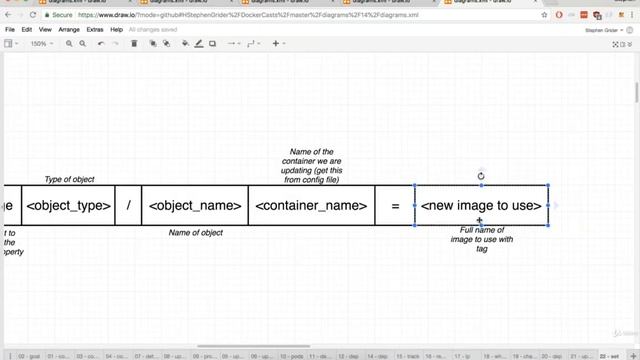The height and width of the screenshot is (360, 640).
Task: Open connection arrow style dropdown
Action: coord(234,43)
